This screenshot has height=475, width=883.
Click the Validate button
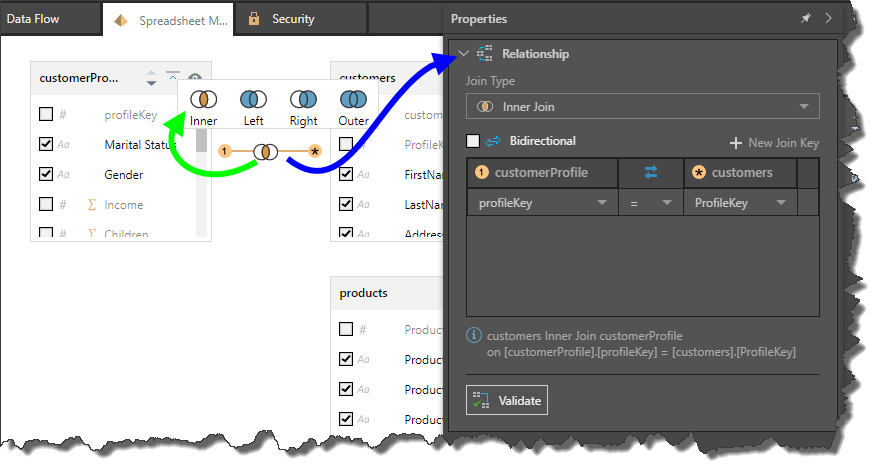coord(507,401)
